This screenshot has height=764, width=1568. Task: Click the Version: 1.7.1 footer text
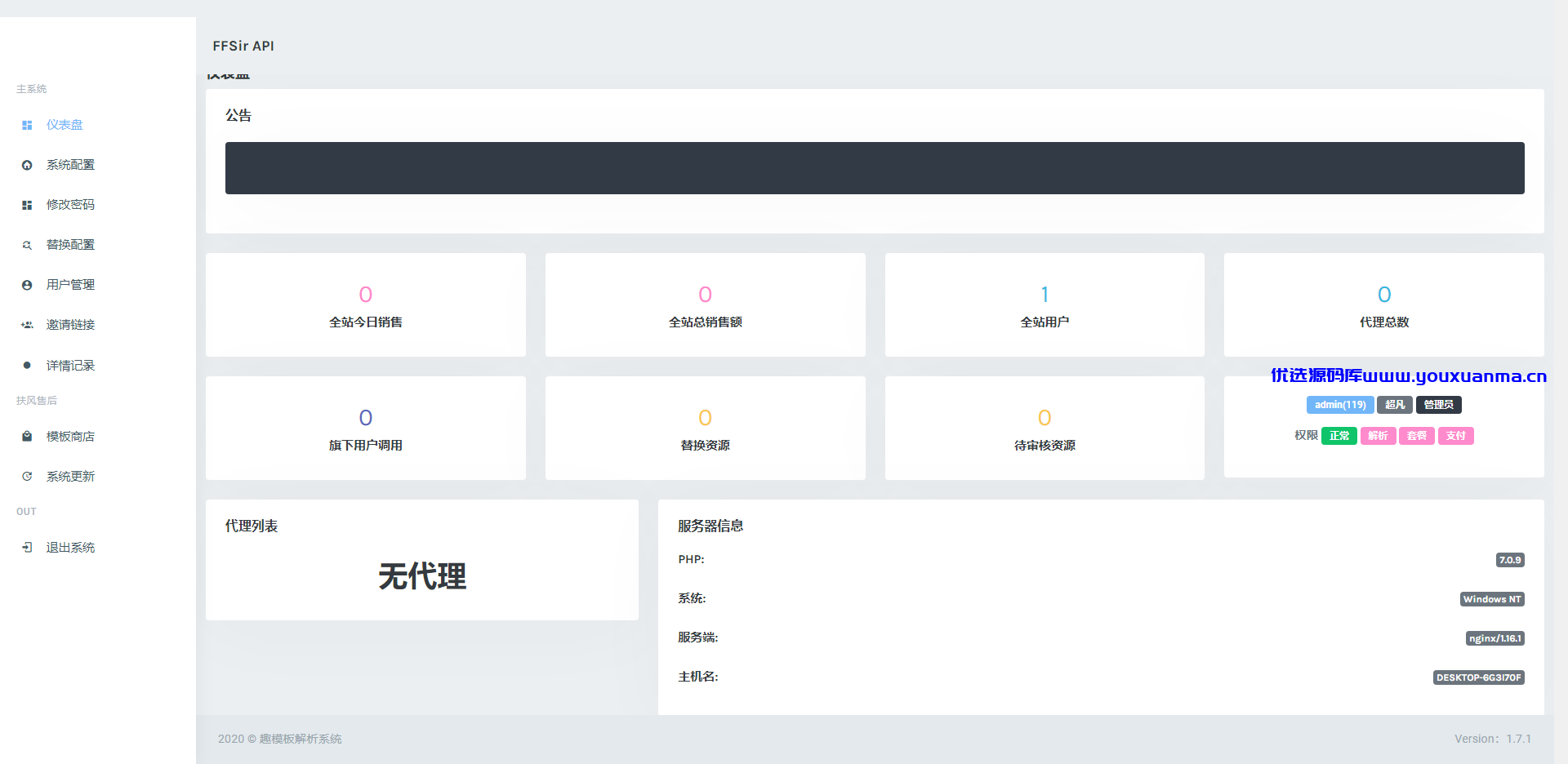[x=1493, y=739]
